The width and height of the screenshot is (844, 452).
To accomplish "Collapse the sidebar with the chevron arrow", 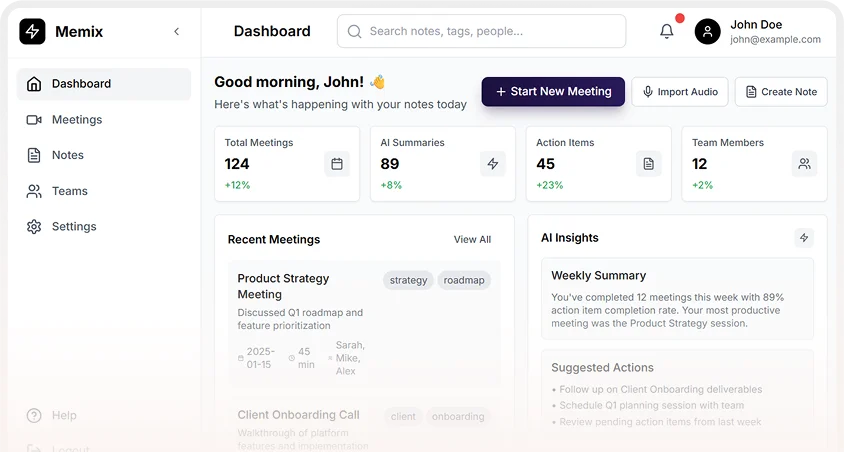I will pos(177,31).
